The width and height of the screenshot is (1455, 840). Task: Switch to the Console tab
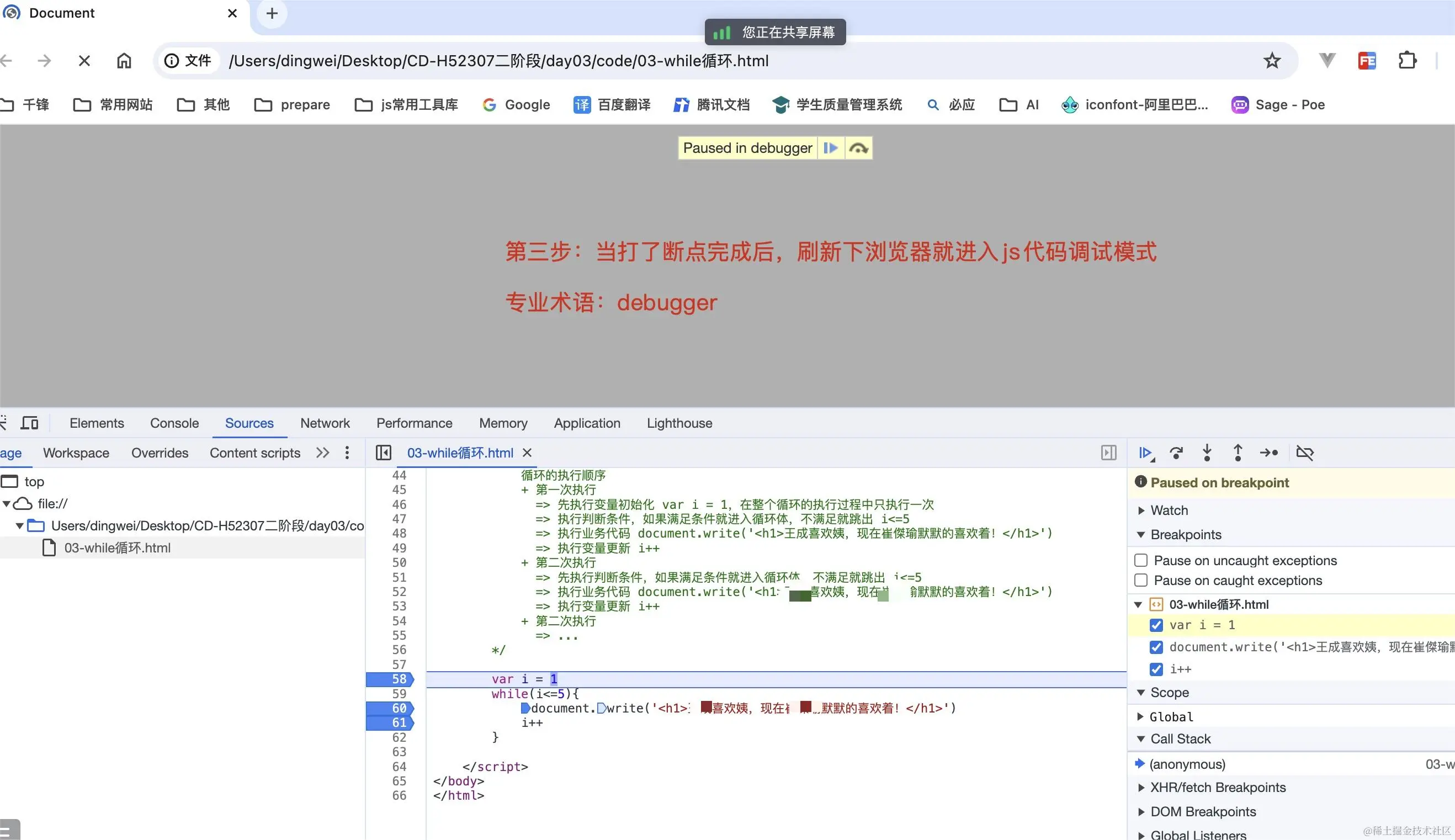[174, 423]
